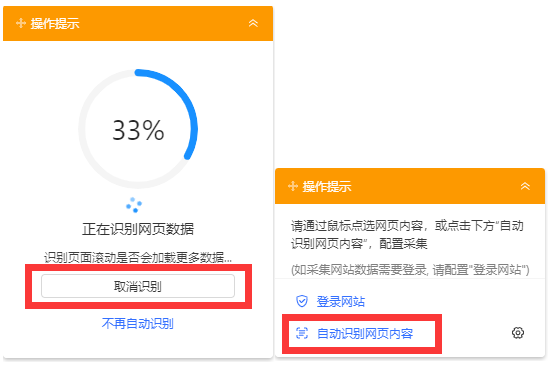
Task: Click the scan icon beside 自动识别网页内容
Action: point(302,333)
